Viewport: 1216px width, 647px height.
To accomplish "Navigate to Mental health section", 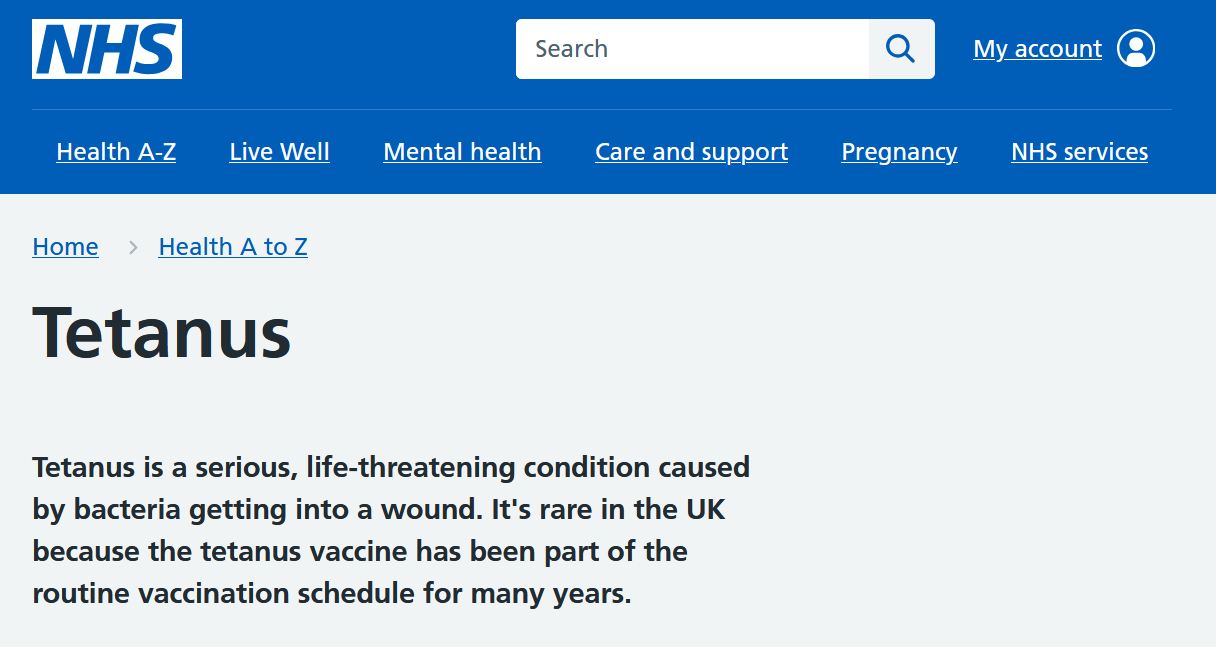I will (x=462, y=151).
